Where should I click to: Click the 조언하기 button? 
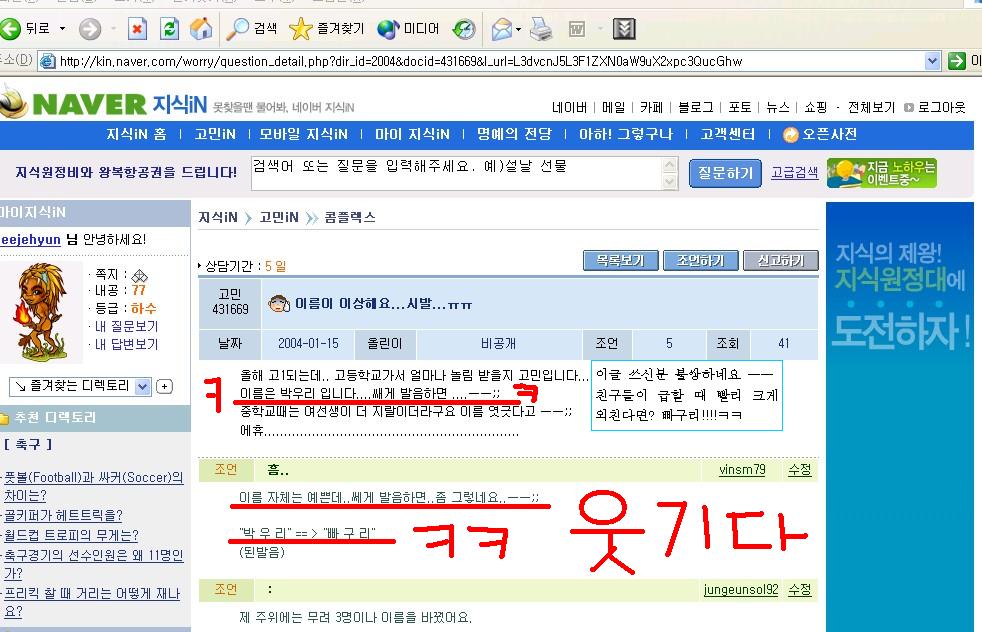pyautogui.click(x=700, y=261)
